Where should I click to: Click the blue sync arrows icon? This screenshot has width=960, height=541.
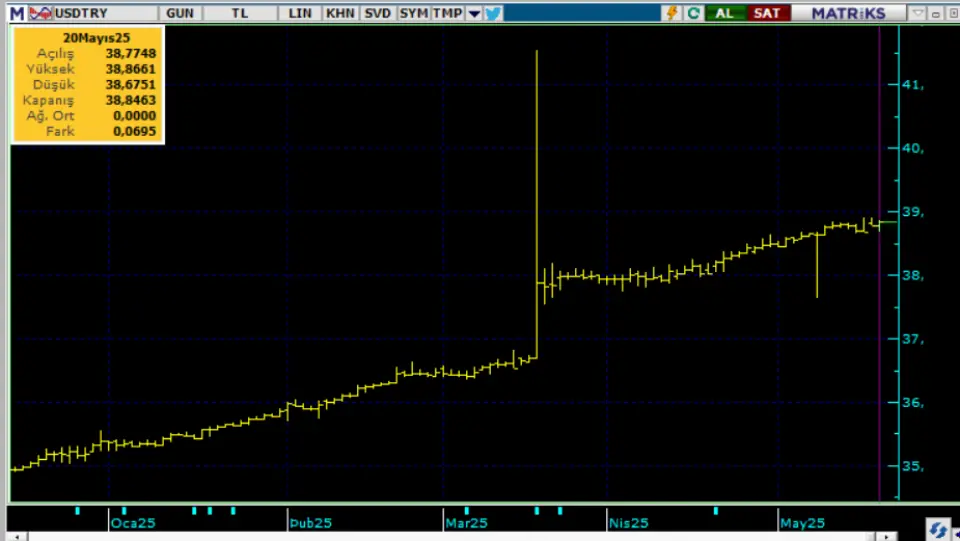click(x=937, y=529)
